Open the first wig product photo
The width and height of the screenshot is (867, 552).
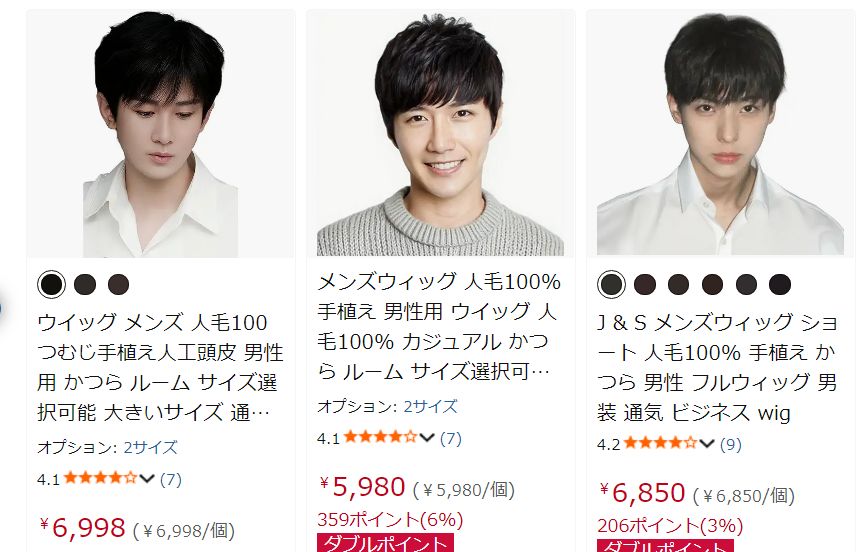point(161,134)
